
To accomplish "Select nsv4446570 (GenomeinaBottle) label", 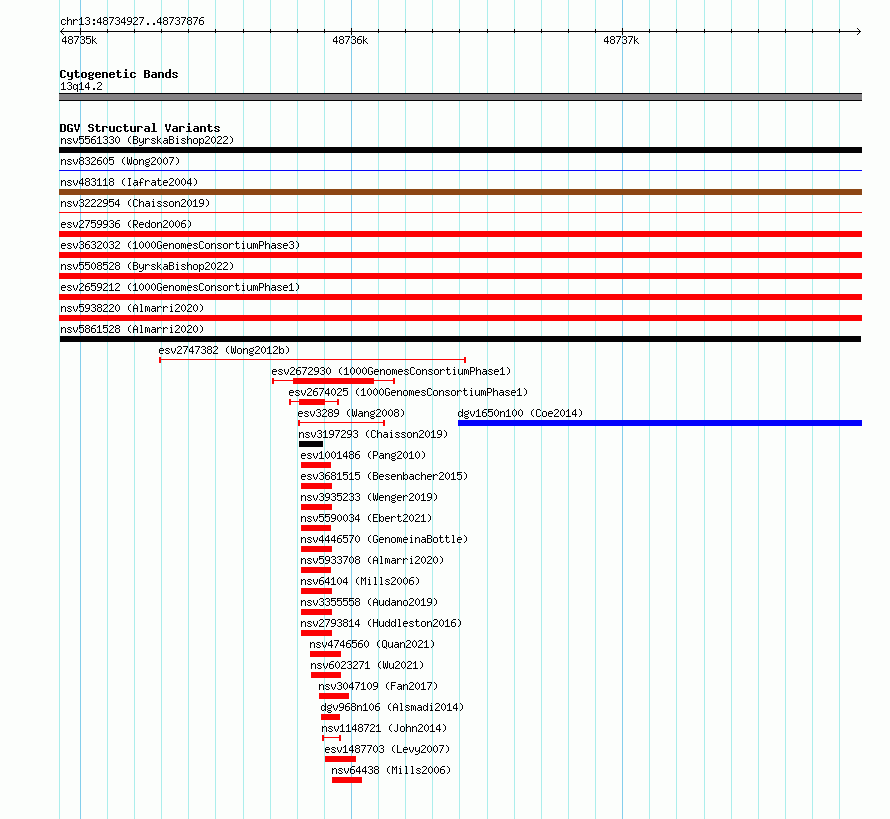I will click(x=384, y=539).
